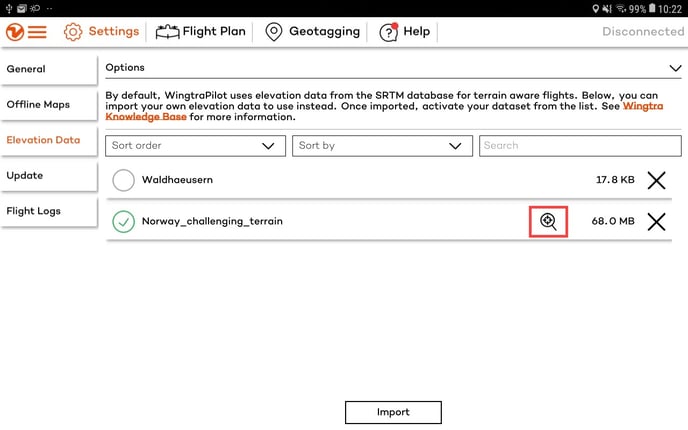The image size is (688, 430).
Task: Select the Update tab
Action: (48, 176)
